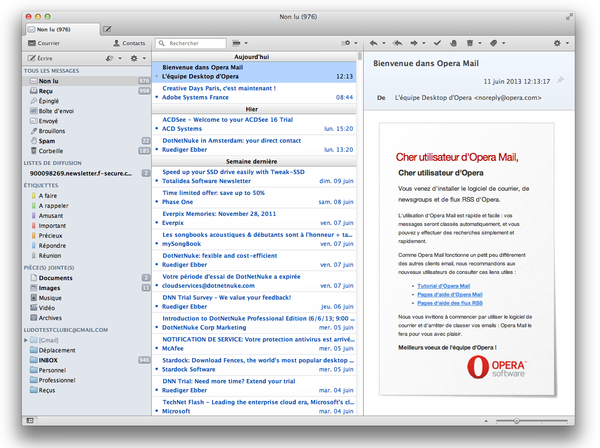Click the Spam hand icon in toolbar

453,43
